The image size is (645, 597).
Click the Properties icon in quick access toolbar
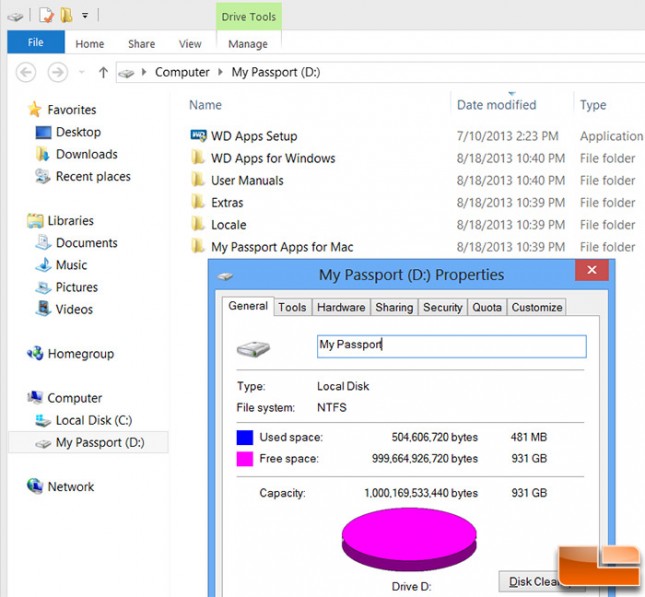tap(46, 16)
